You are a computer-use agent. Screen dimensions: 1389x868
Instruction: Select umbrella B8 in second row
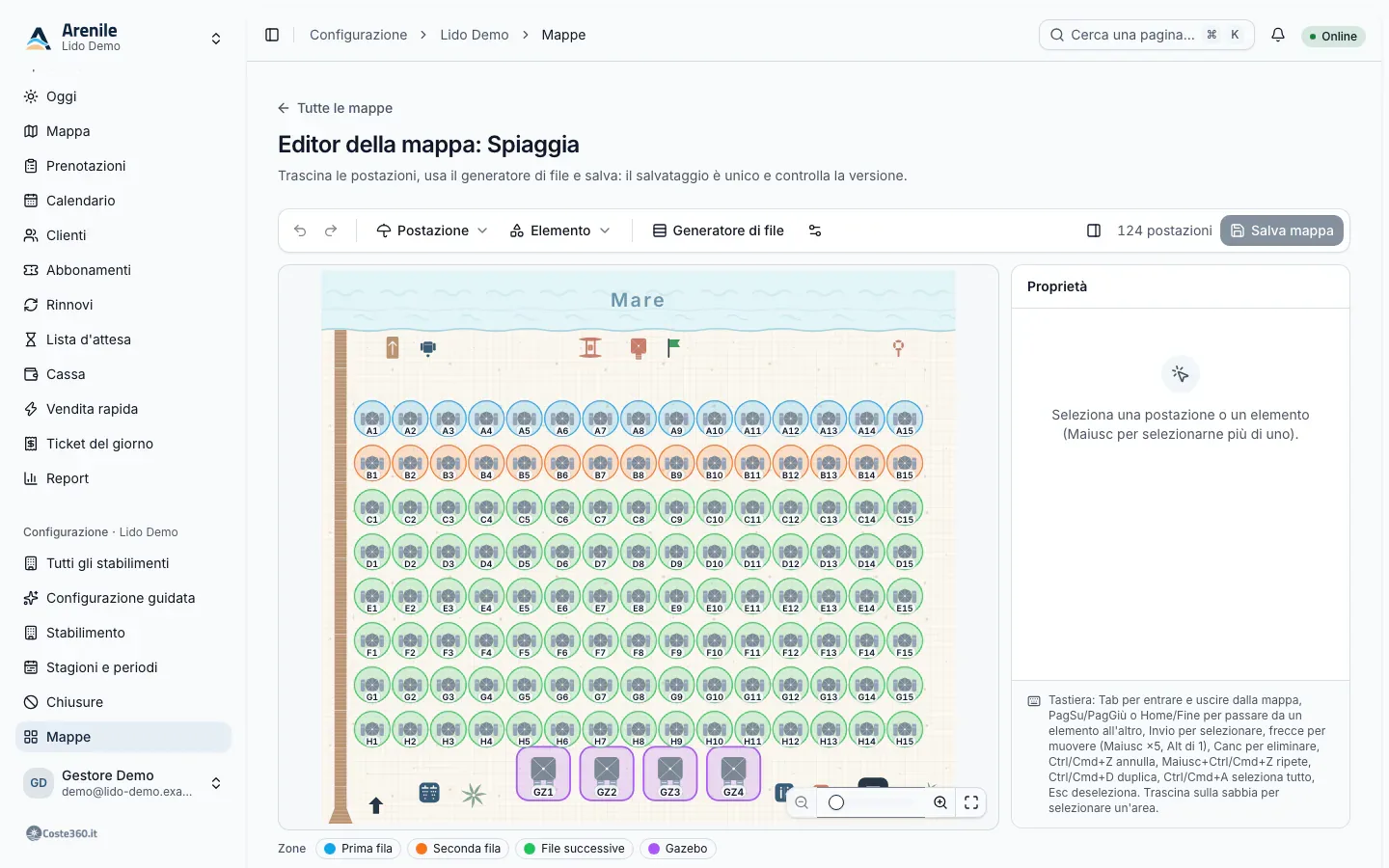[x=639, y=463]
